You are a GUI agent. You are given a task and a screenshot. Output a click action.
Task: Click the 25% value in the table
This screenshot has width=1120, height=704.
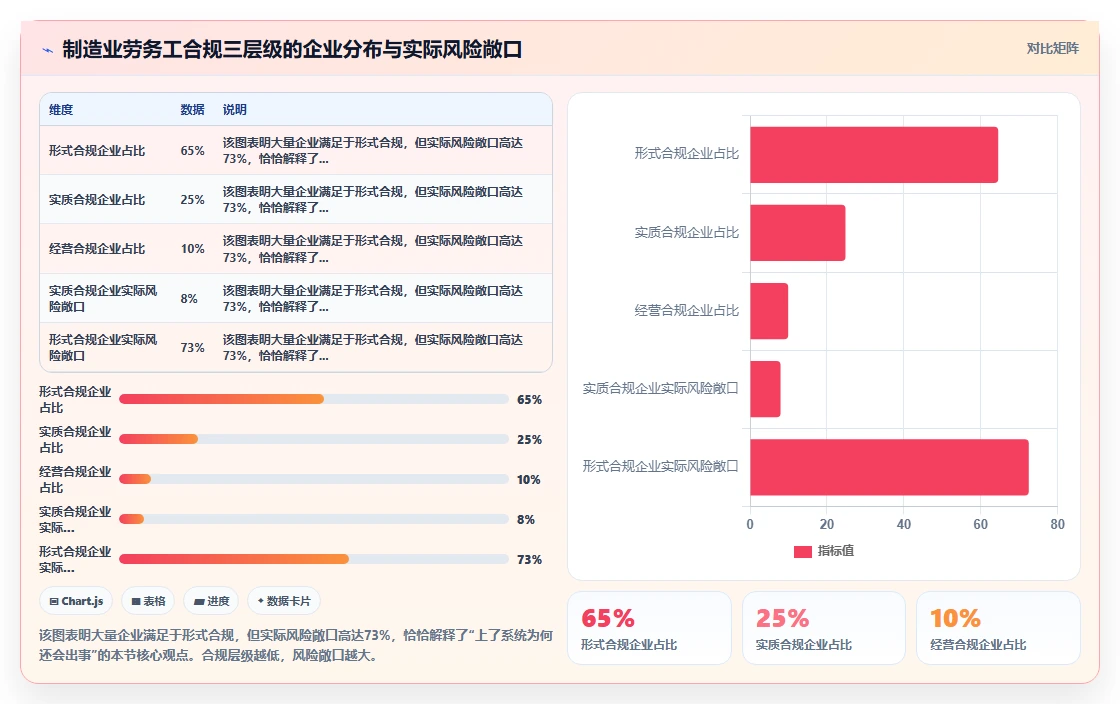coord(192,200)
